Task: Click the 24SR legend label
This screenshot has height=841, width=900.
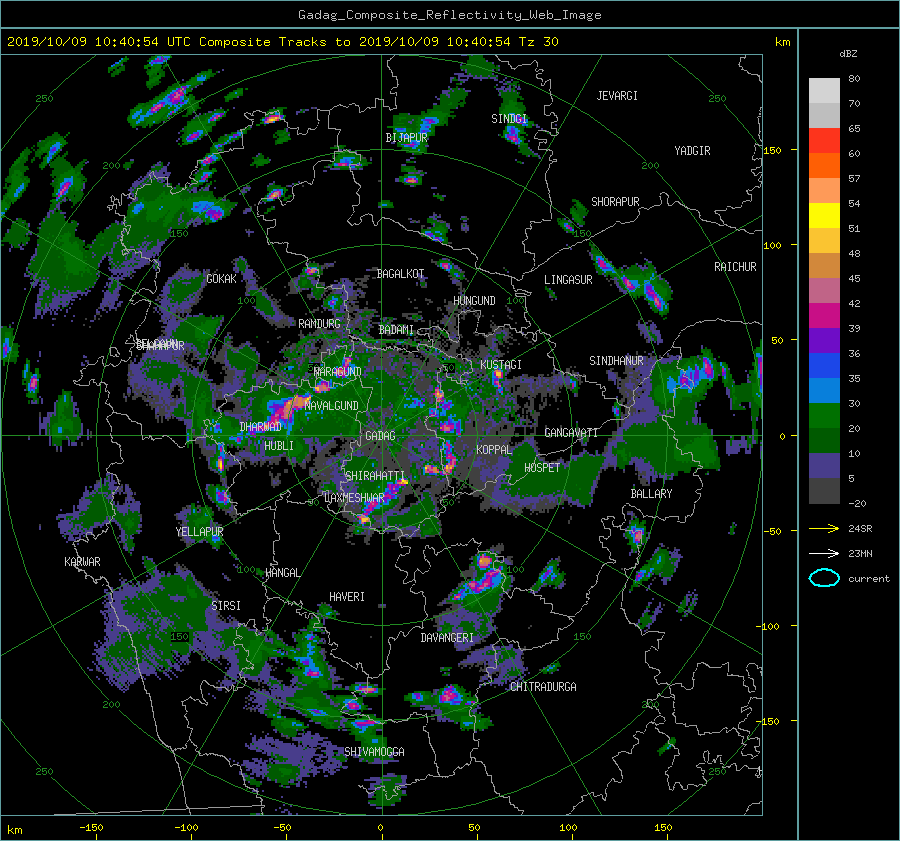Action: 860,529
